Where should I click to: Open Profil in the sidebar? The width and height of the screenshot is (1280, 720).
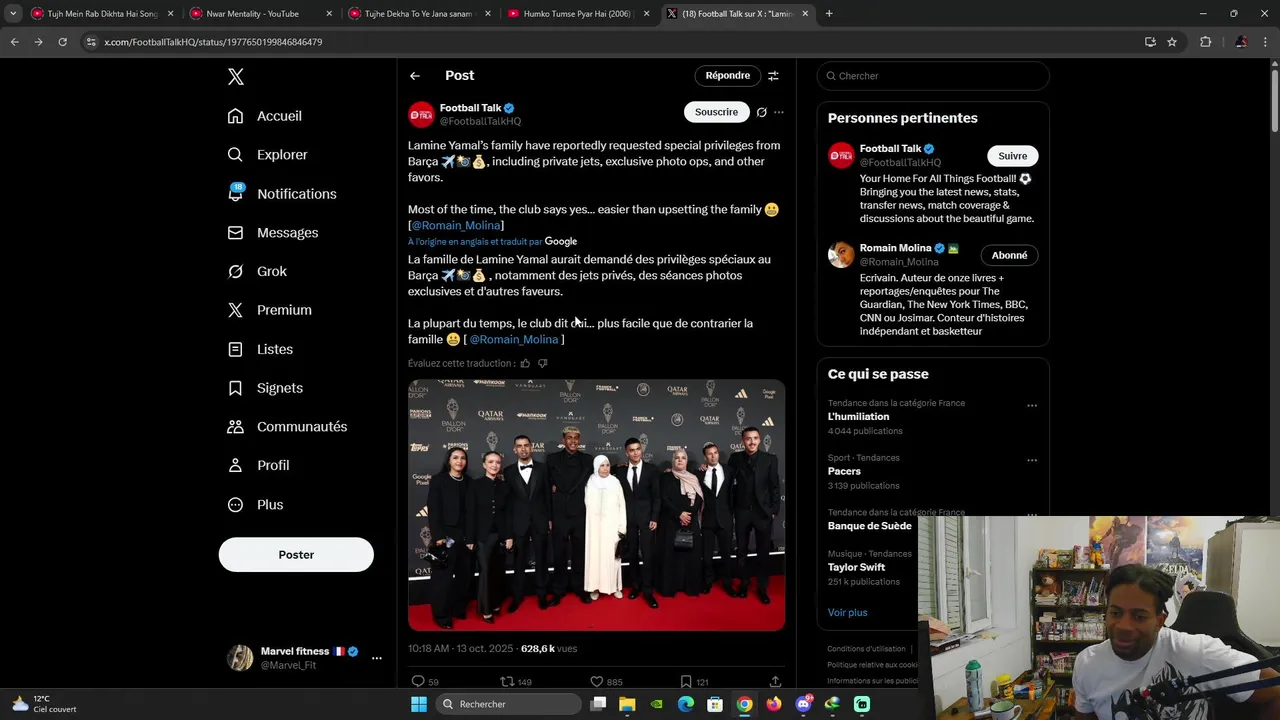258,466
